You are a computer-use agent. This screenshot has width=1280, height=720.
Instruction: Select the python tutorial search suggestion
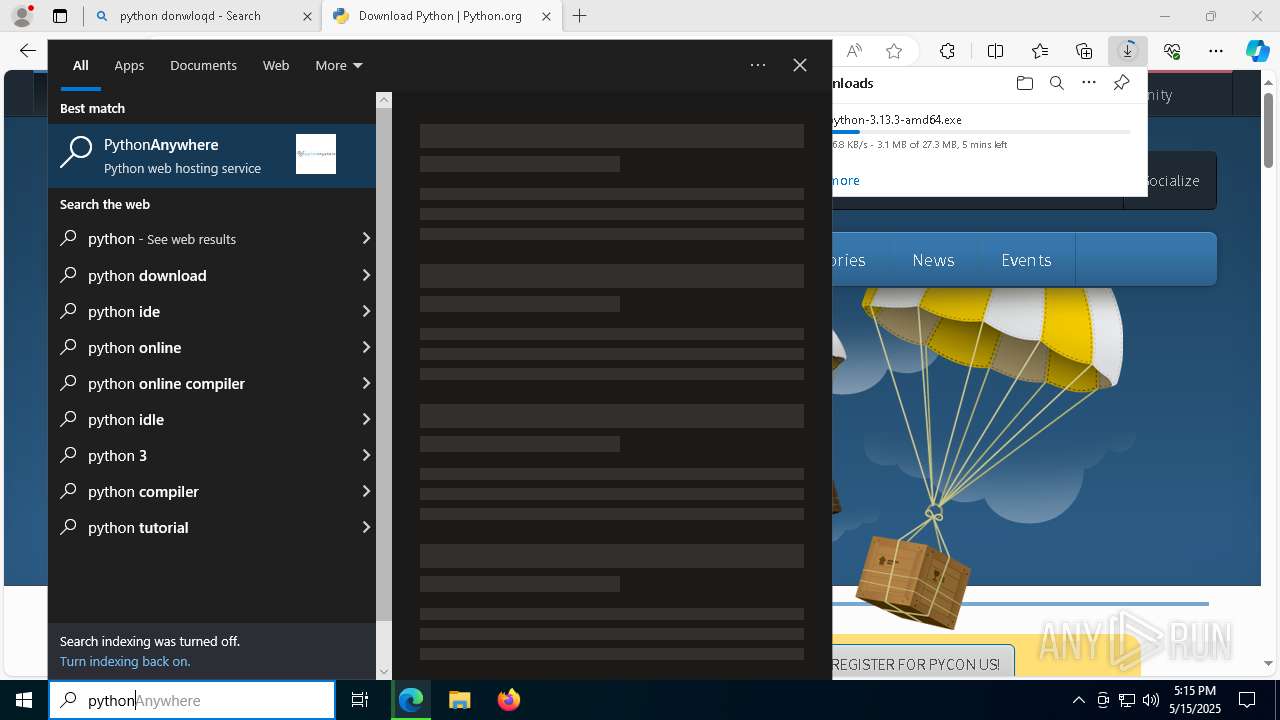tap(212, 527)
